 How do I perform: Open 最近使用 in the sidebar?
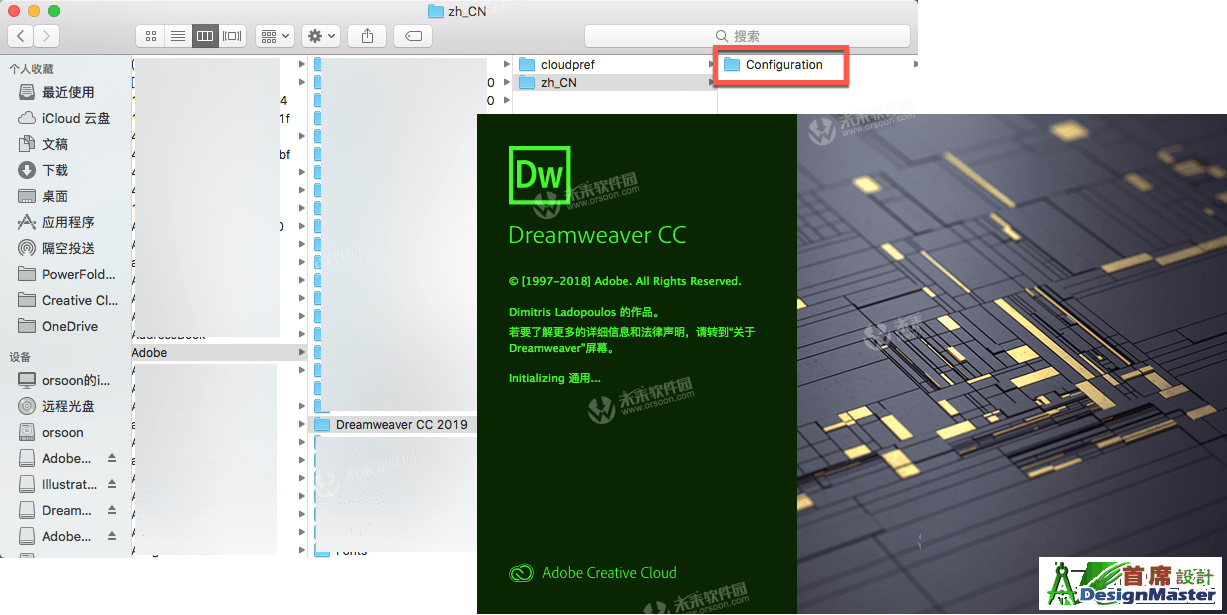click(66, 92)
